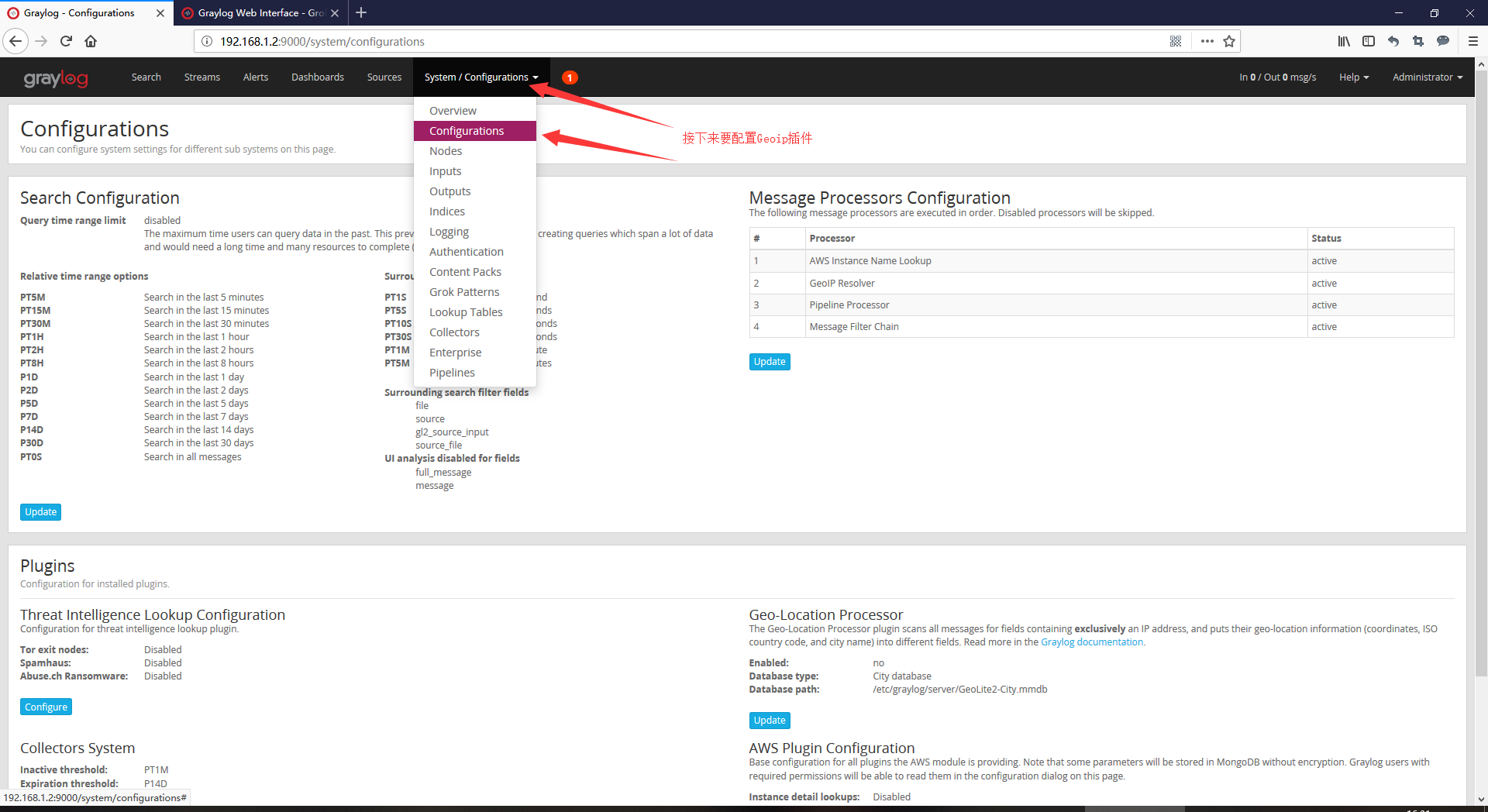Image resolution: width=1488 pixels, height=812 pixels.
Task: Click the browser forward arrow
Action: tap(41, 41)
